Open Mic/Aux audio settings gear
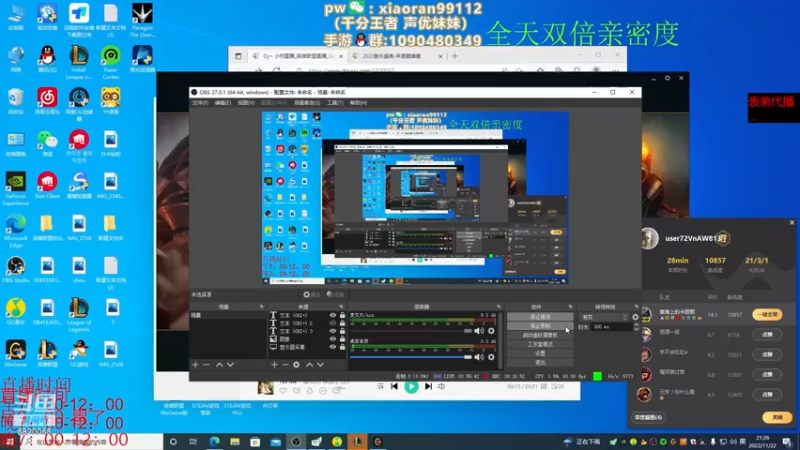Screen dimensions: 800x450 491,331
